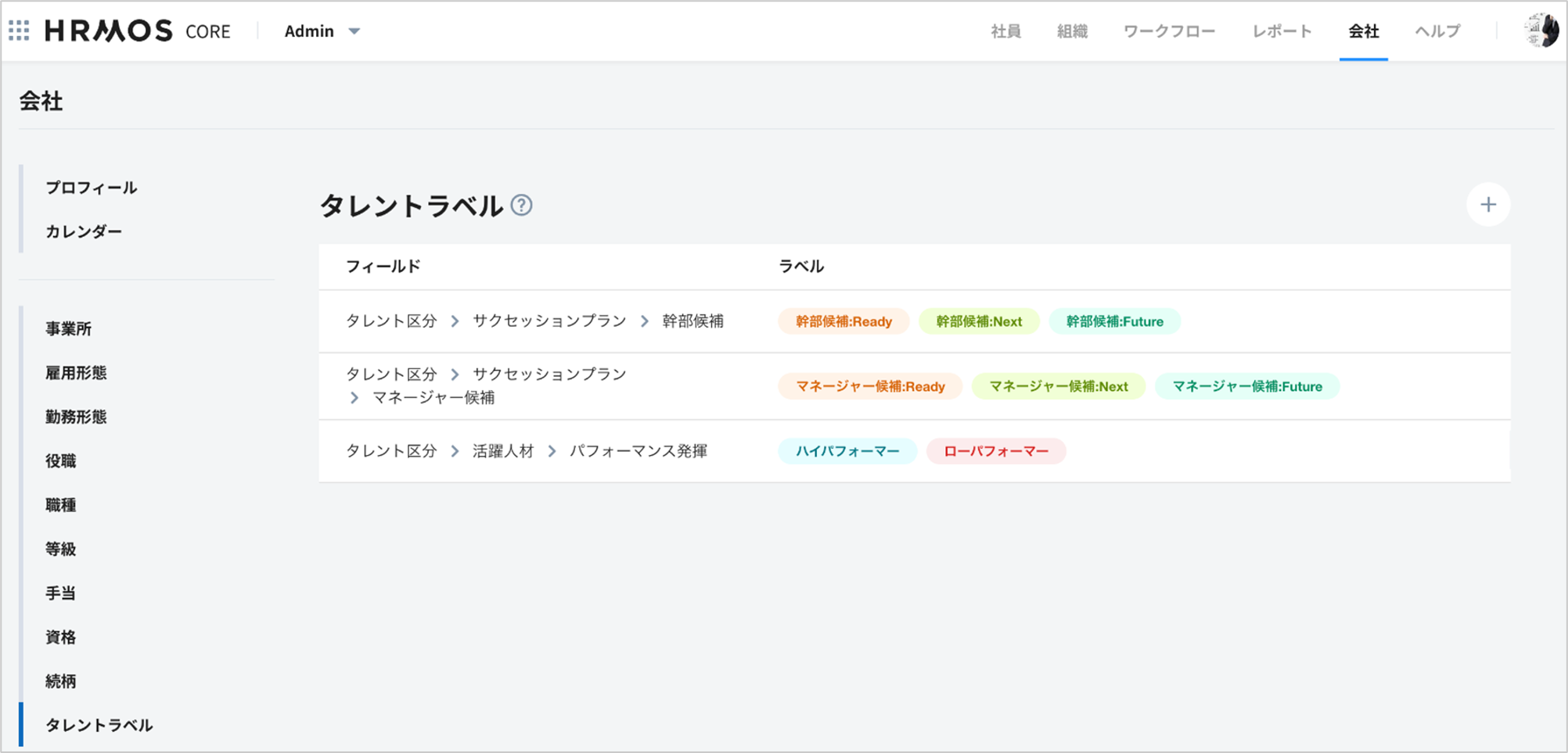Switch to the 社員 tab
Viewport: 1568px width, 753px height.
pos(1005,31)
